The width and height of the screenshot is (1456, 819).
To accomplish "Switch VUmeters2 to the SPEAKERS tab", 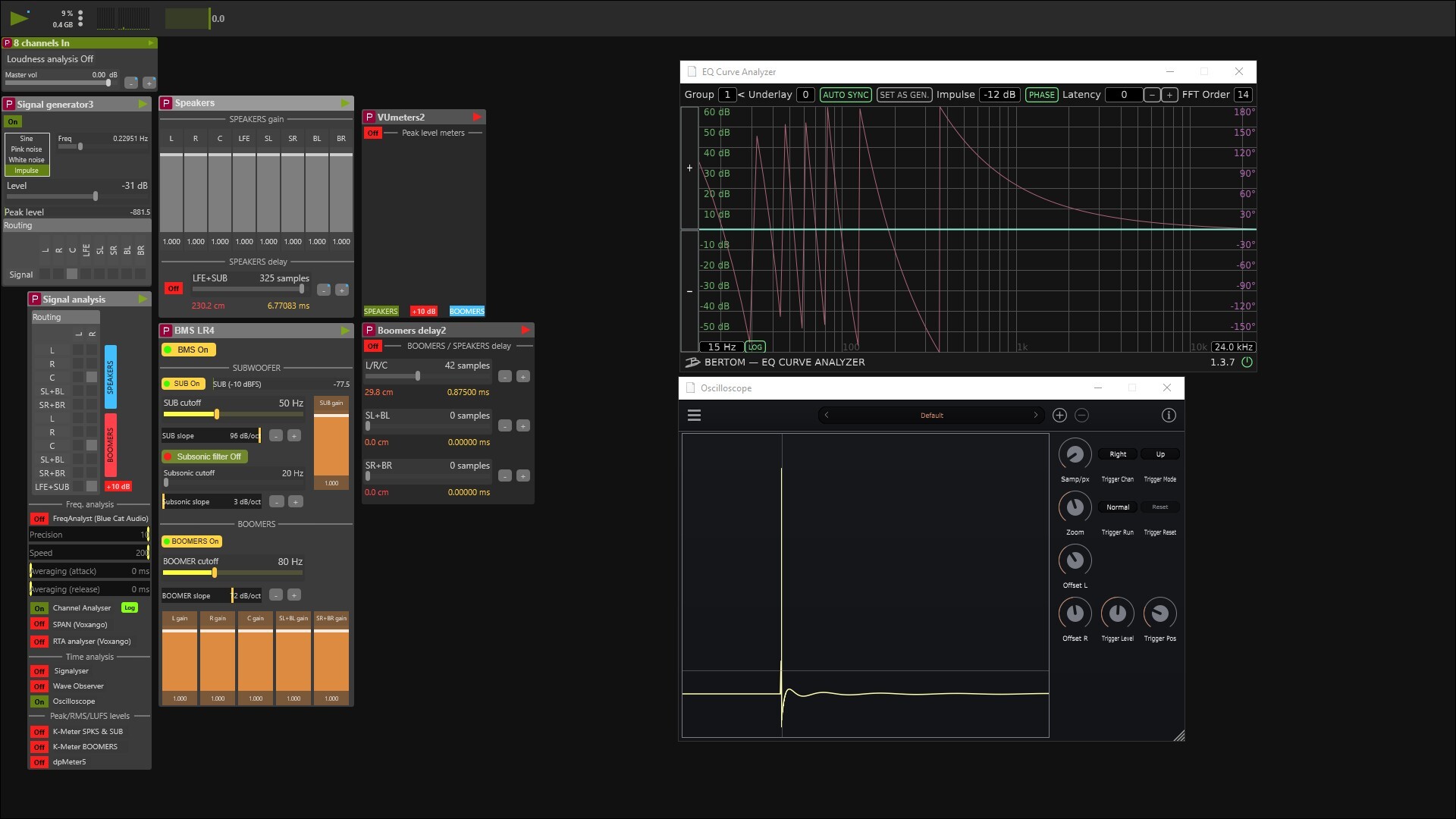I will point(381,311).
